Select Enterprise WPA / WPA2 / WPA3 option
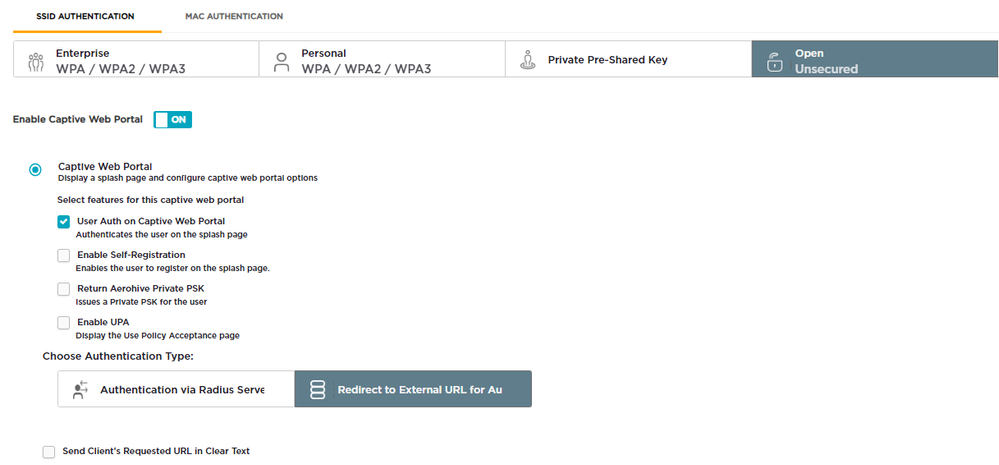Screen dimensions: 999x465 (x=136, y=60)
